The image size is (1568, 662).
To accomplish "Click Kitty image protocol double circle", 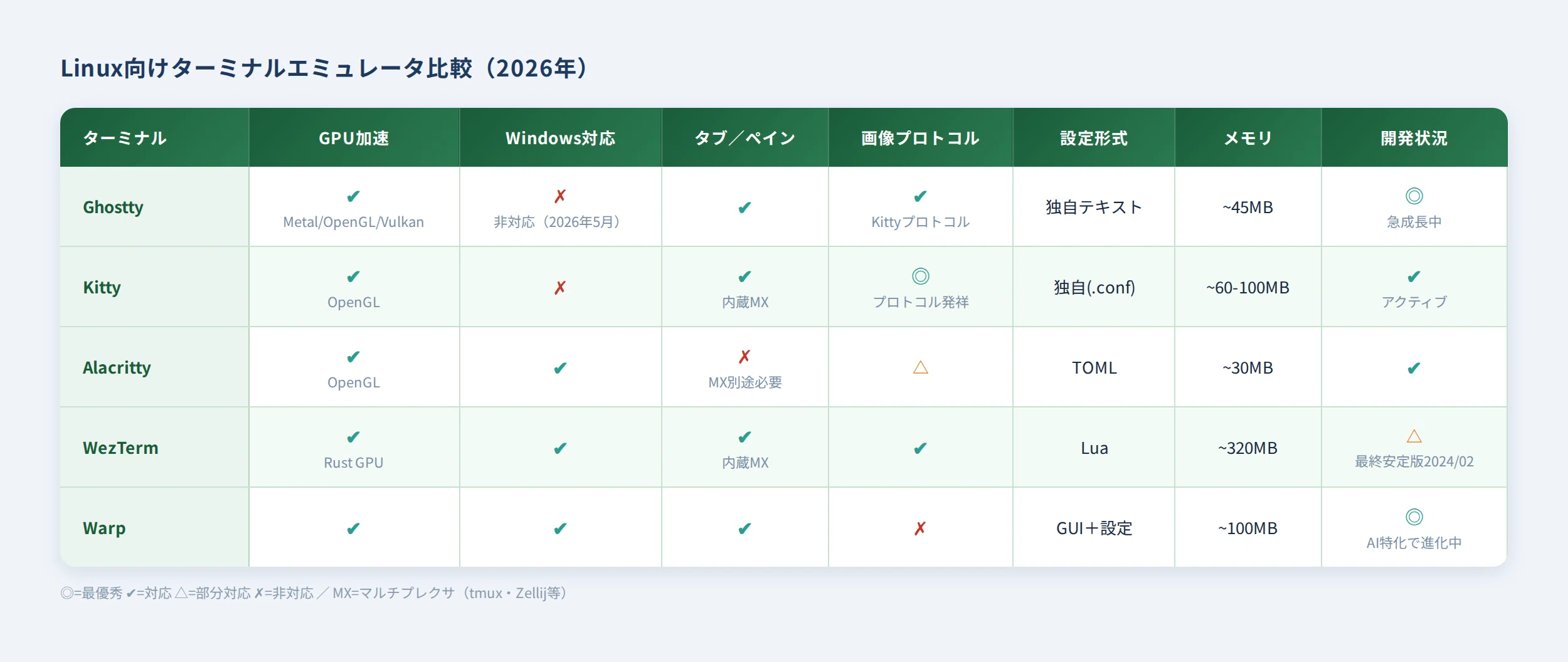I will click(x=920, y=276).
